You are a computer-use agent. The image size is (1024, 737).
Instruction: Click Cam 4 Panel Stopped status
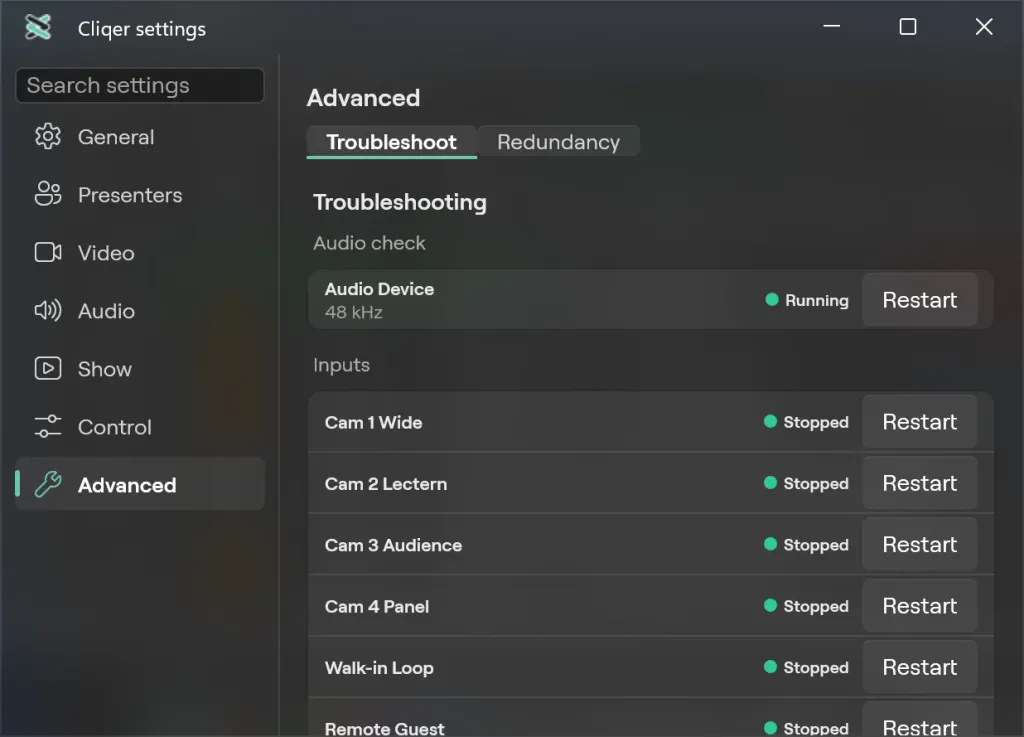806,606
